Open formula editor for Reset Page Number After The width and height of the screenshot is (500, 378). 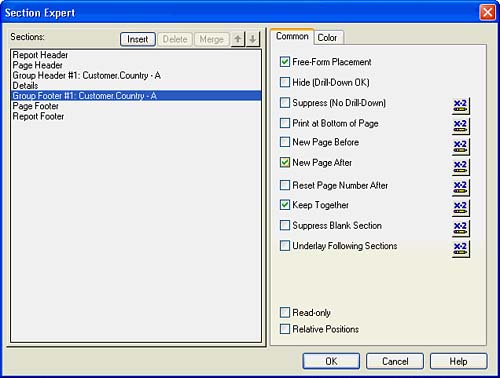(461, 188)
